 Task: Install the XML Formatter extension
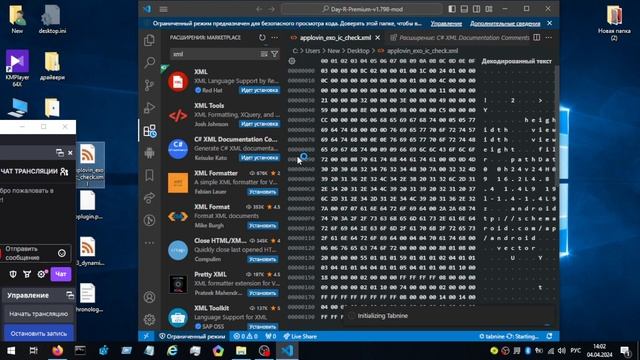click(x=262, y=192)
